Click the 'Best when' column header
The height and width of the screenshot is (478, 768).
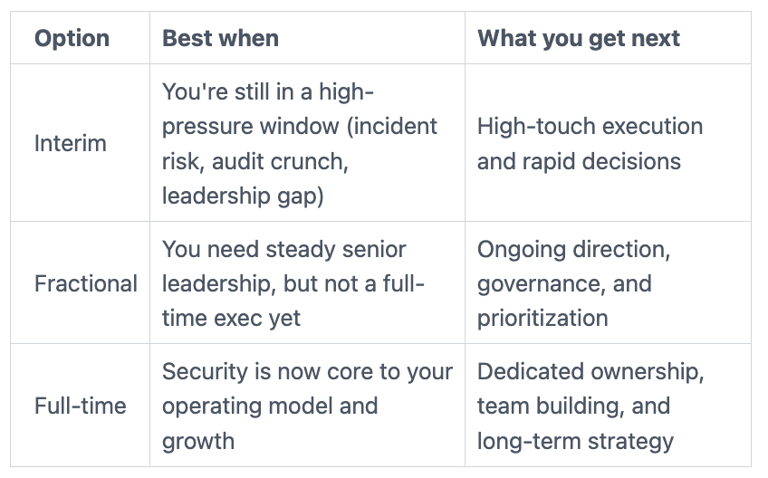(220, 38)
